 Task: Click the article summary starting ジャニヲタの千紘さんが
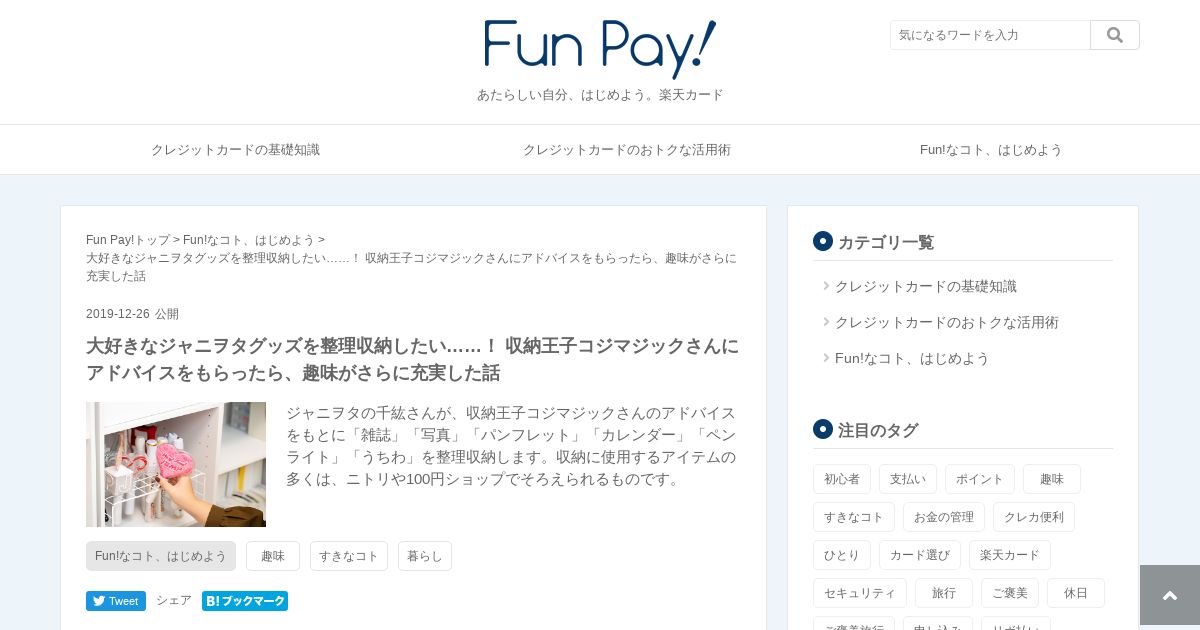(x=511, y=446)
